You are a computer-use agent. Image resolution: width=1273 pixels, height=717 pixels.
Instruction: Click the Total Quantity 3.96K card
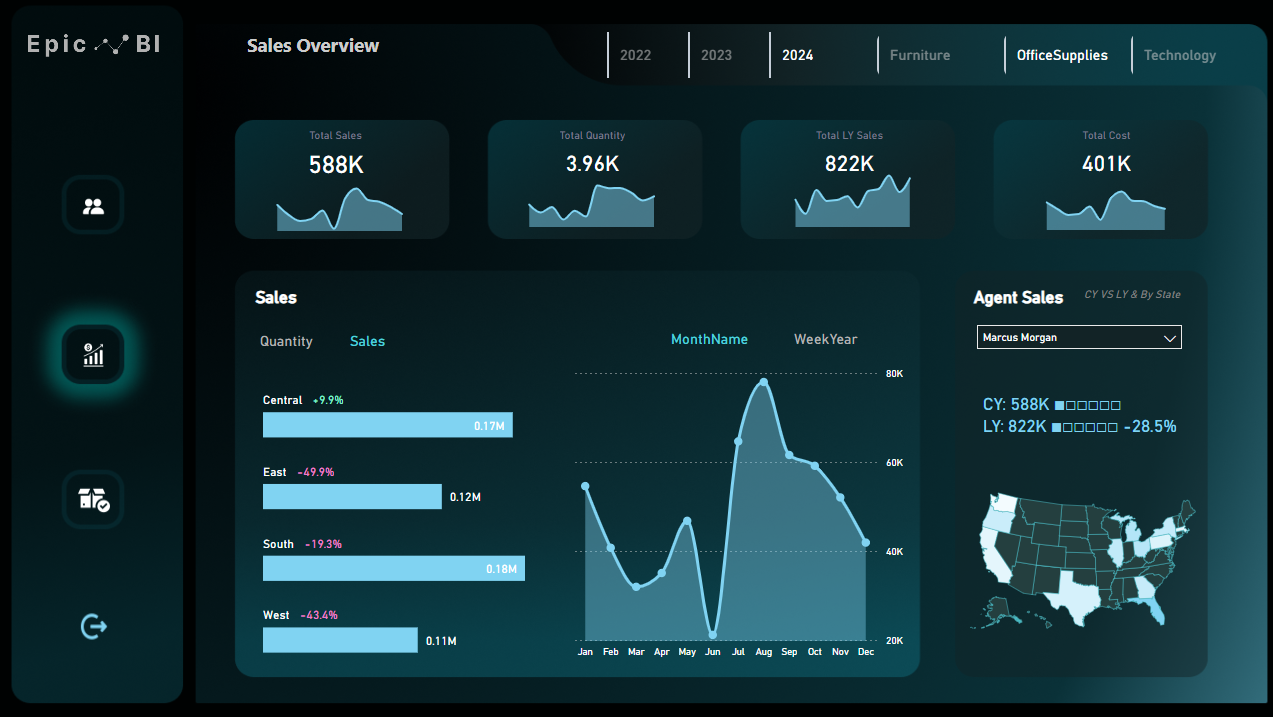594,179
